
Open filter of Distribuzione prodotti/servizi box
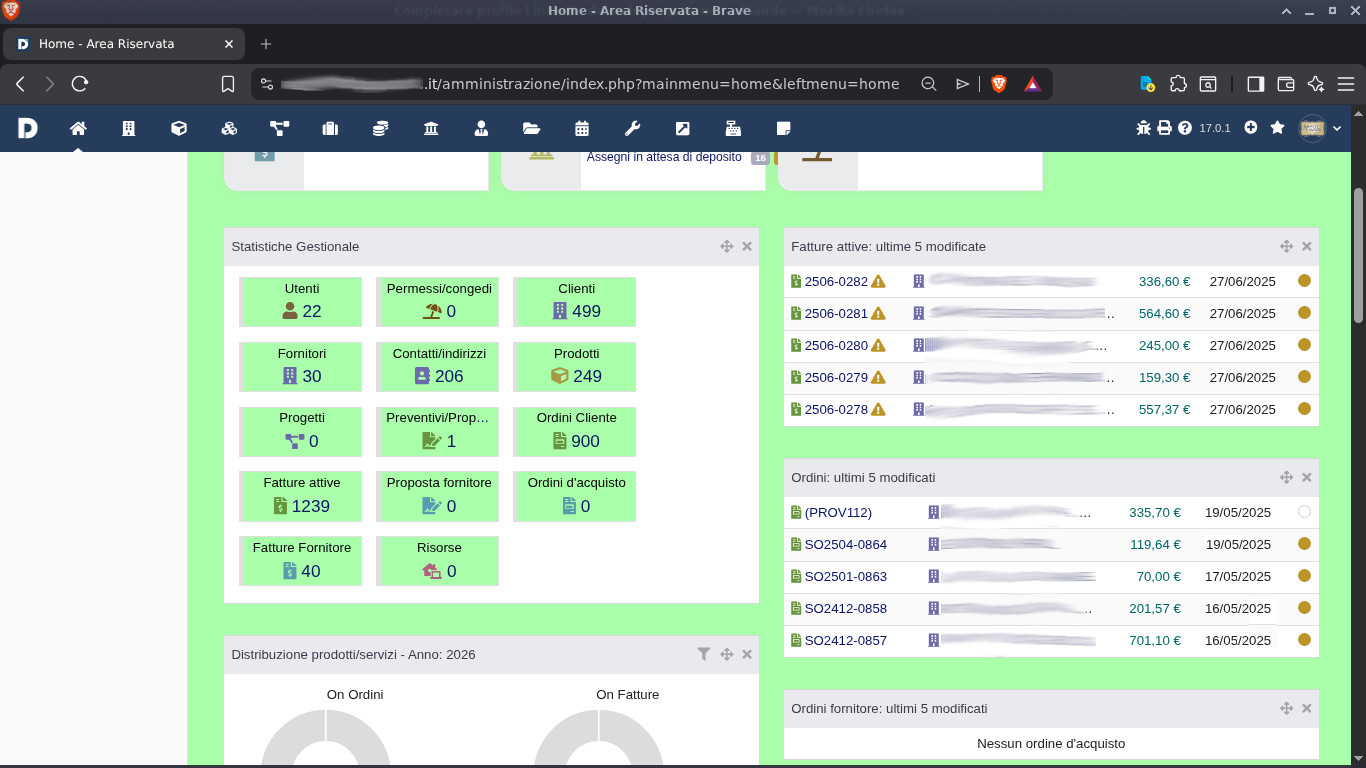704,654
